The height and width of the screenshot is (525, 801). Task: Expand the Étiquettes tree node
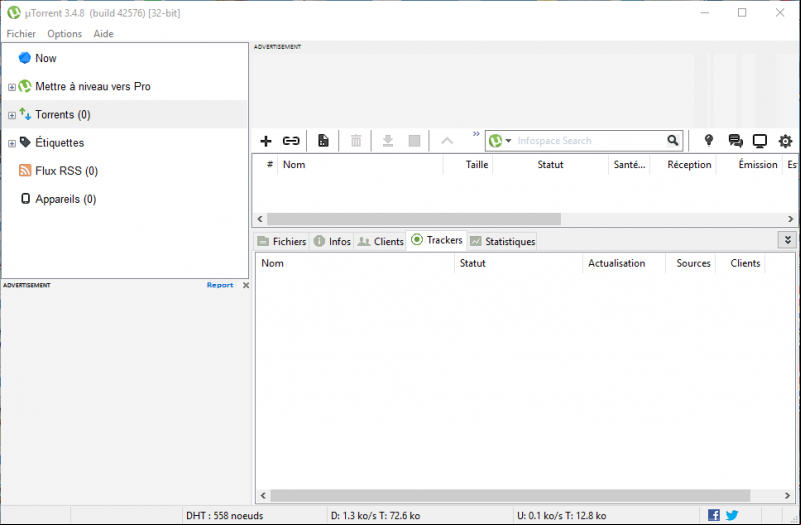tap(11, 144)
